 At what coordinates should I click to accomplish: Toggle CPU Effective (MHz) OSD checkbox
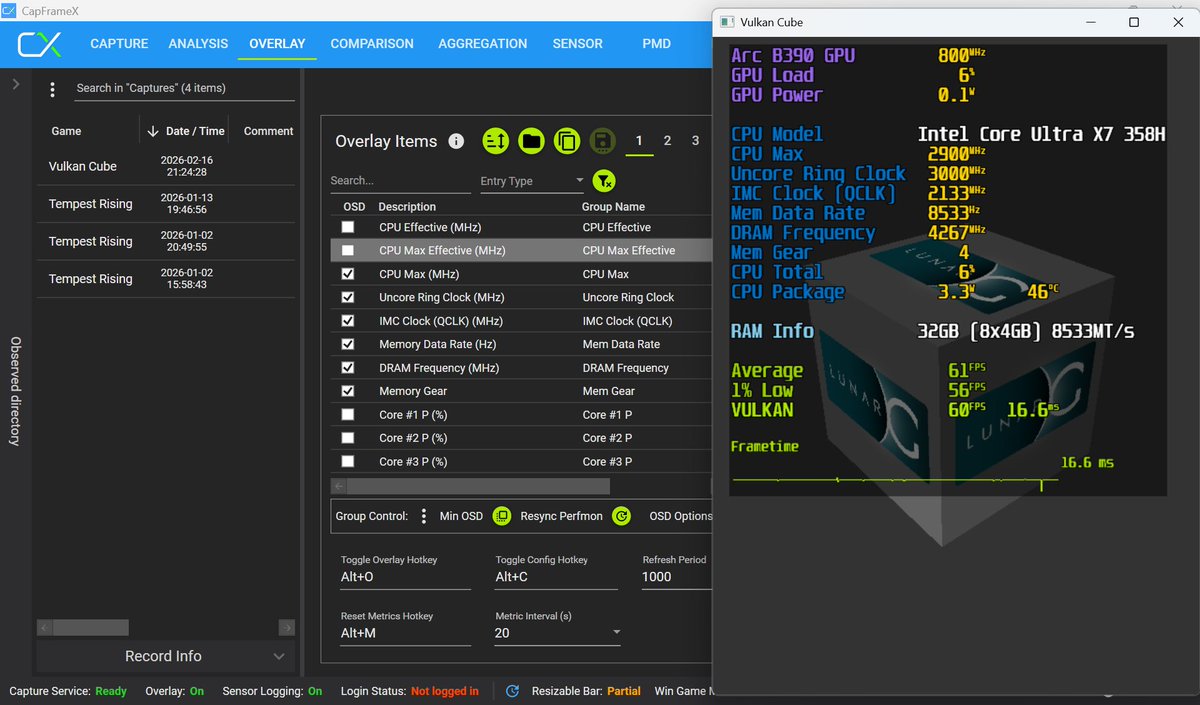[348, 227]
